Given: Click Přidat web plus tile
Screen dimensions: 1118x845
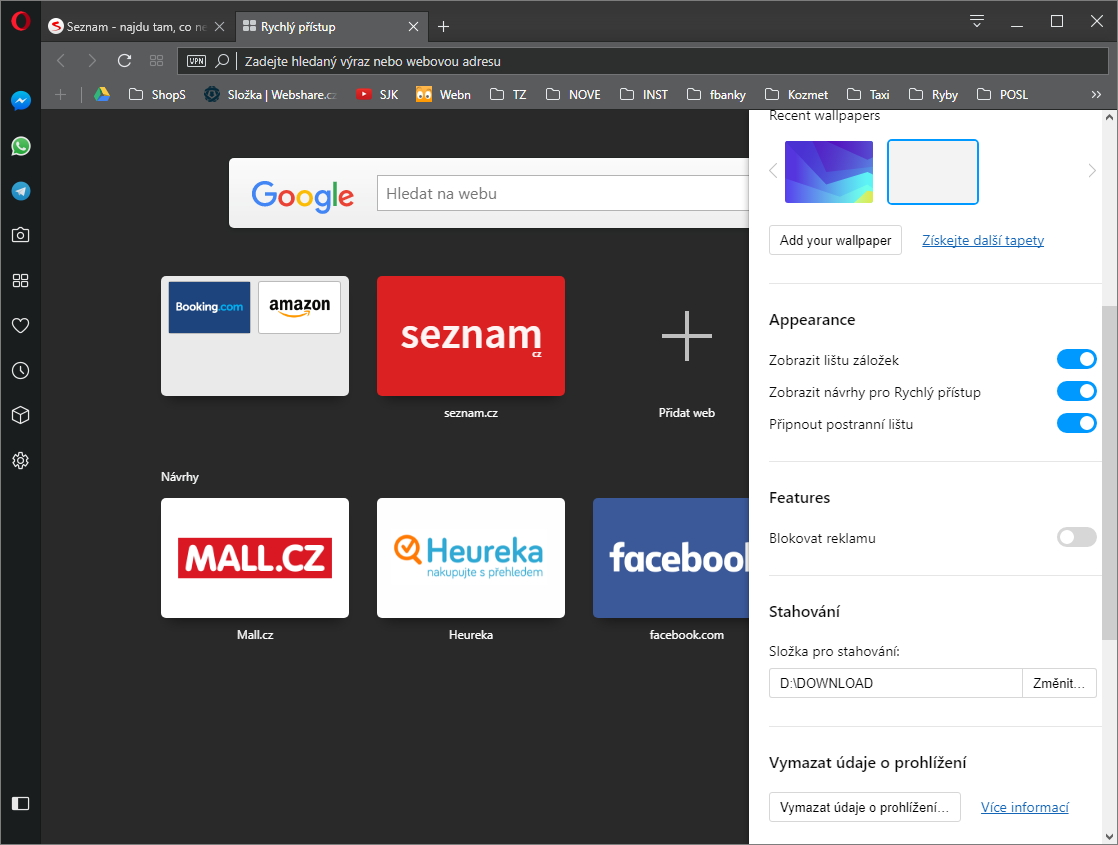Looking at the screenshot, I should 687,336.
